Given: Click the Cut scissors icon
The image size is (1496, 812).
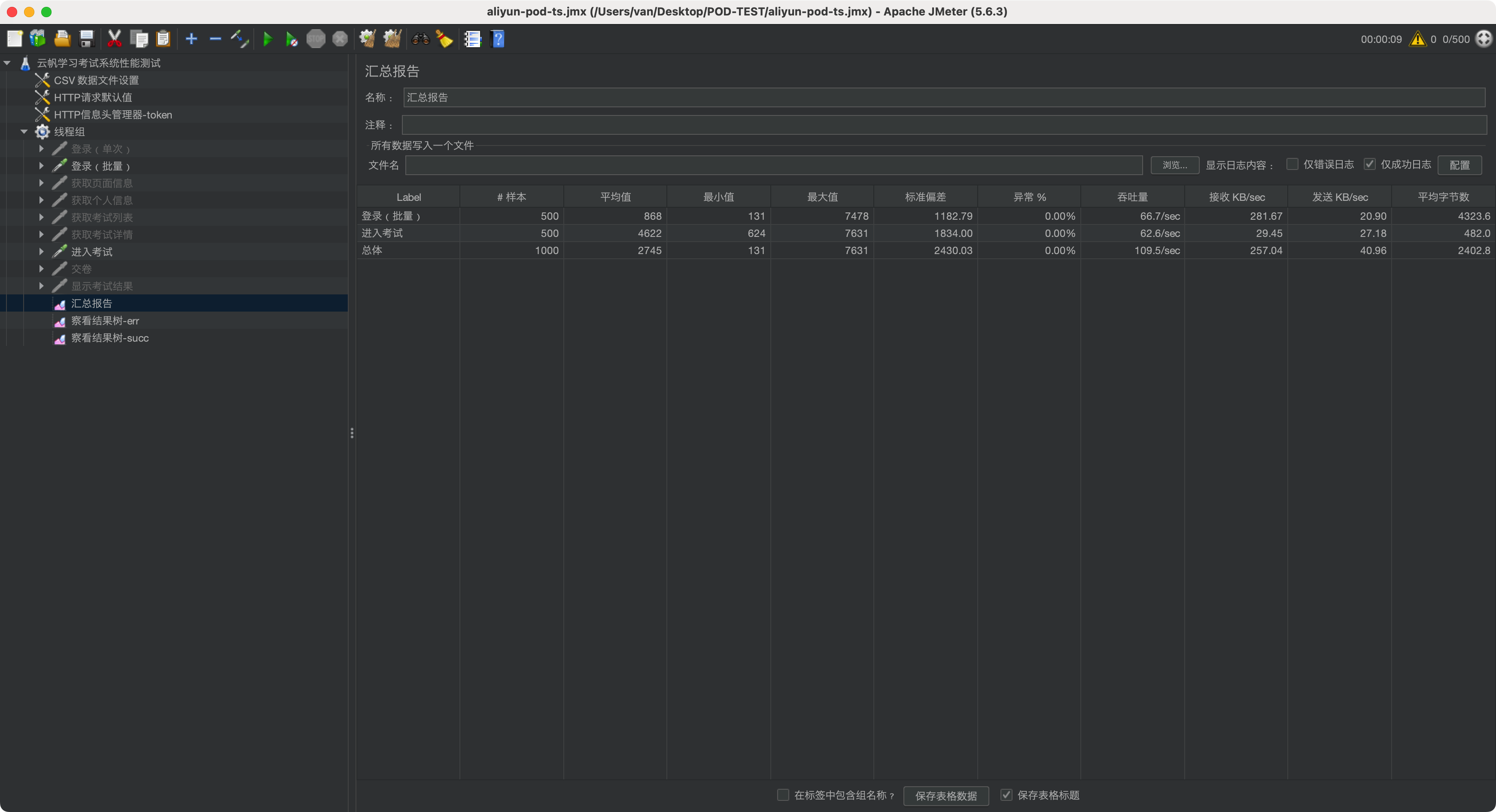Looking at the screenshot, I should pos(114,39).
